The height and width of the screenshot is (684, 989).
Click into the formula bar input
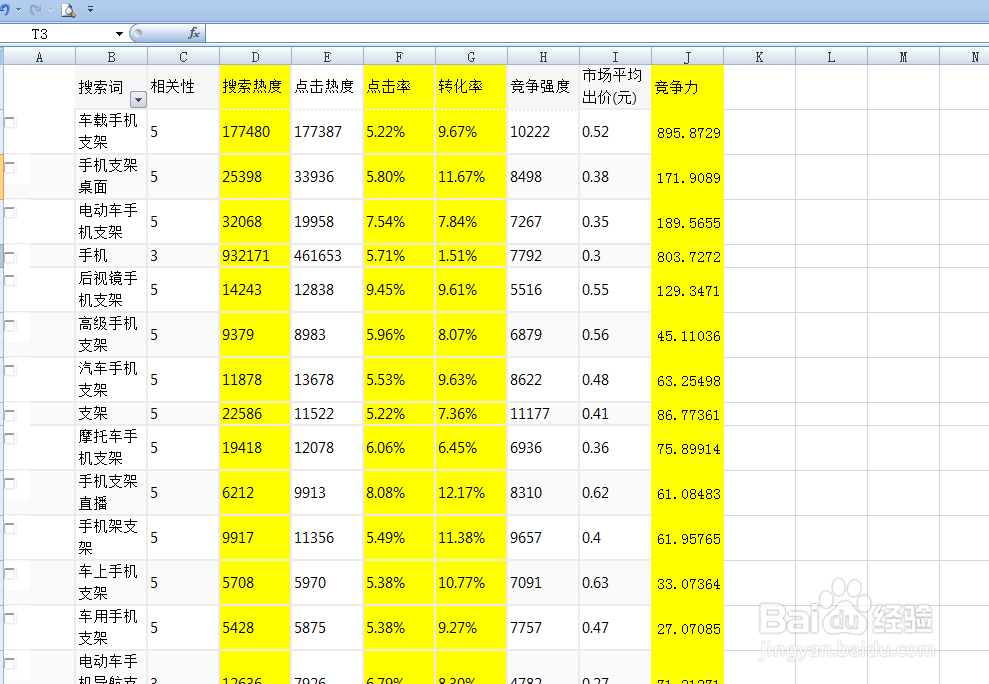click(596, 33)
